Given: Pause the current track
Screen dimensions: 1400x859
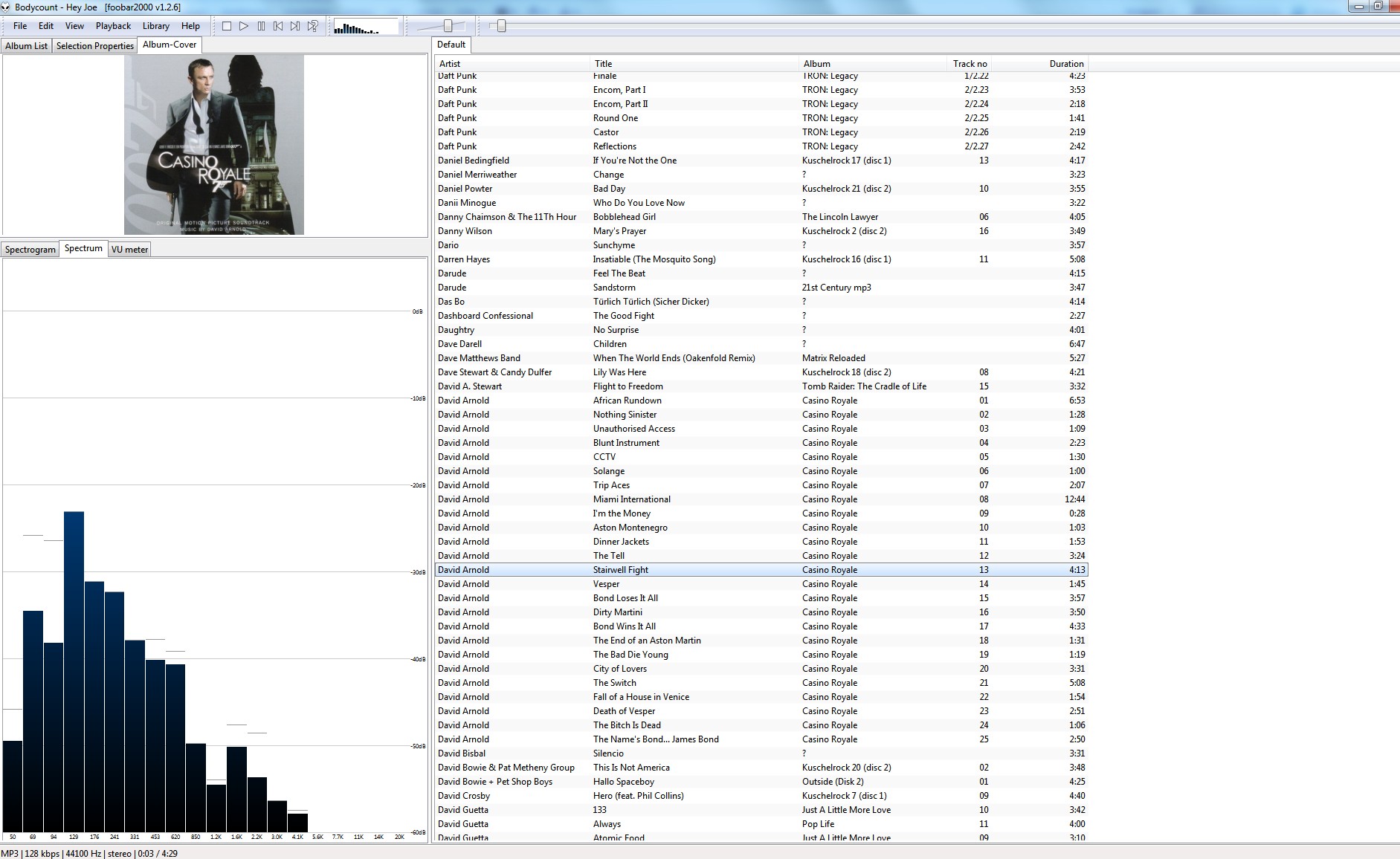Looking at the screenshot, I should pos(261,26).
